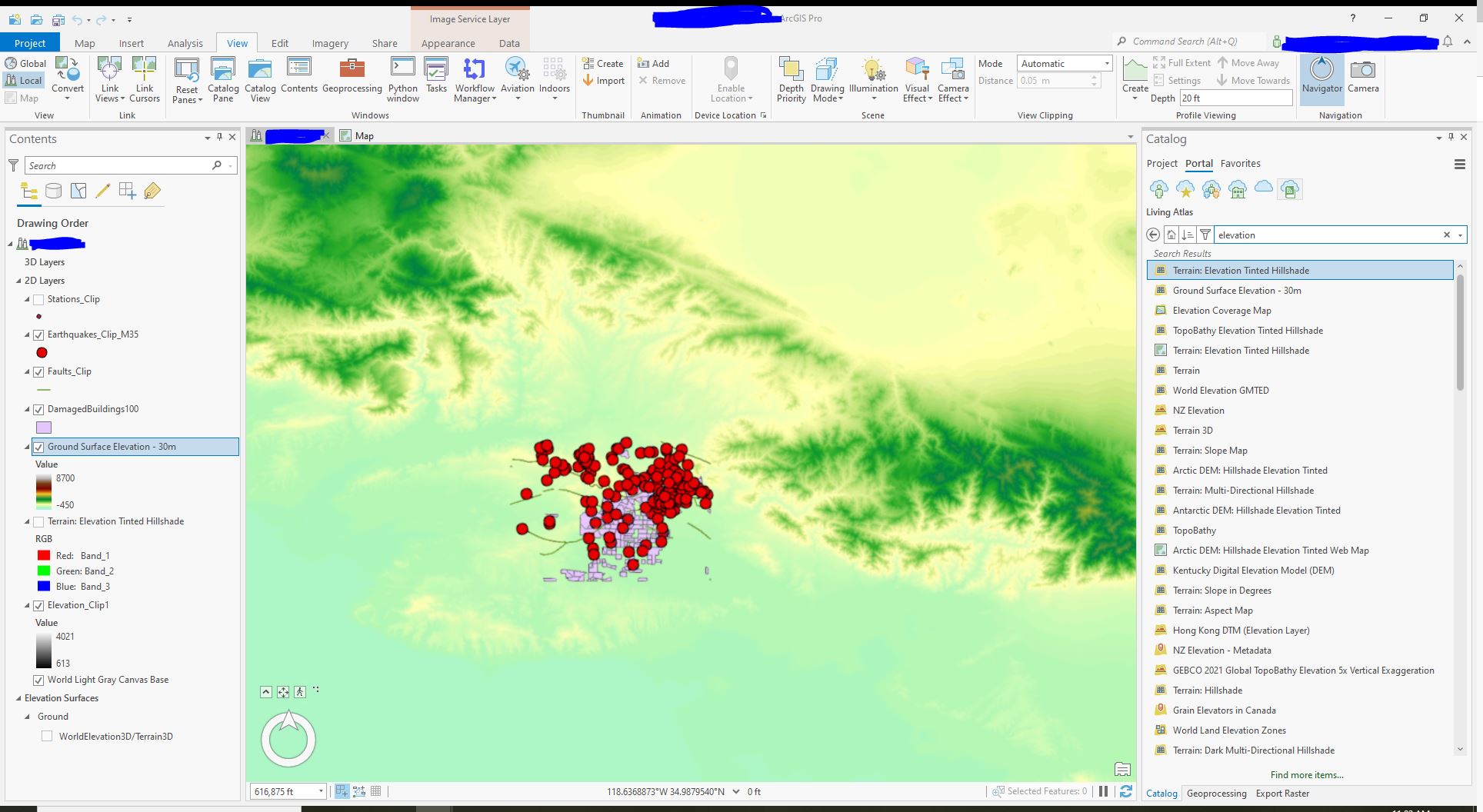This screenshot has height=812, width=1483.
Task: Open the Project tab in the Catalog pane
Action: click(x=1161, y=163)
